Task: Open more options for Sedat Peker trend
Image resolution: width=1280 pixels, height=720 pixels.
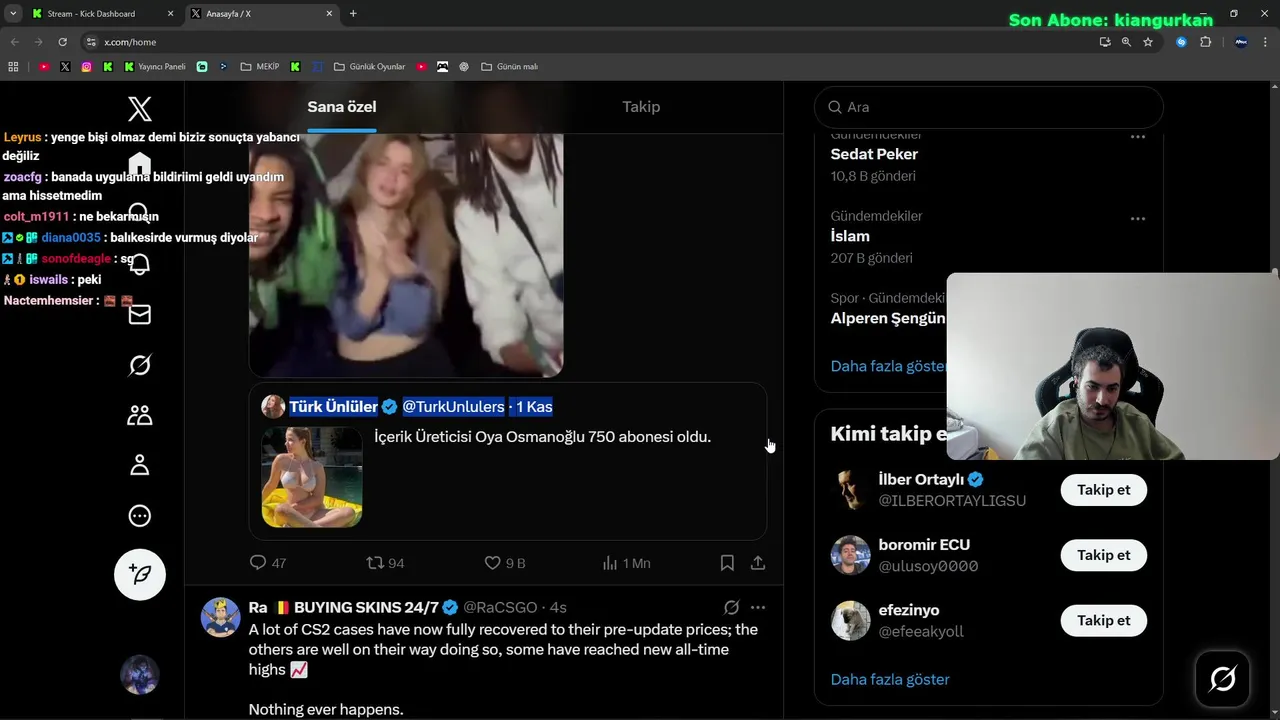Action: point(1138,136)
